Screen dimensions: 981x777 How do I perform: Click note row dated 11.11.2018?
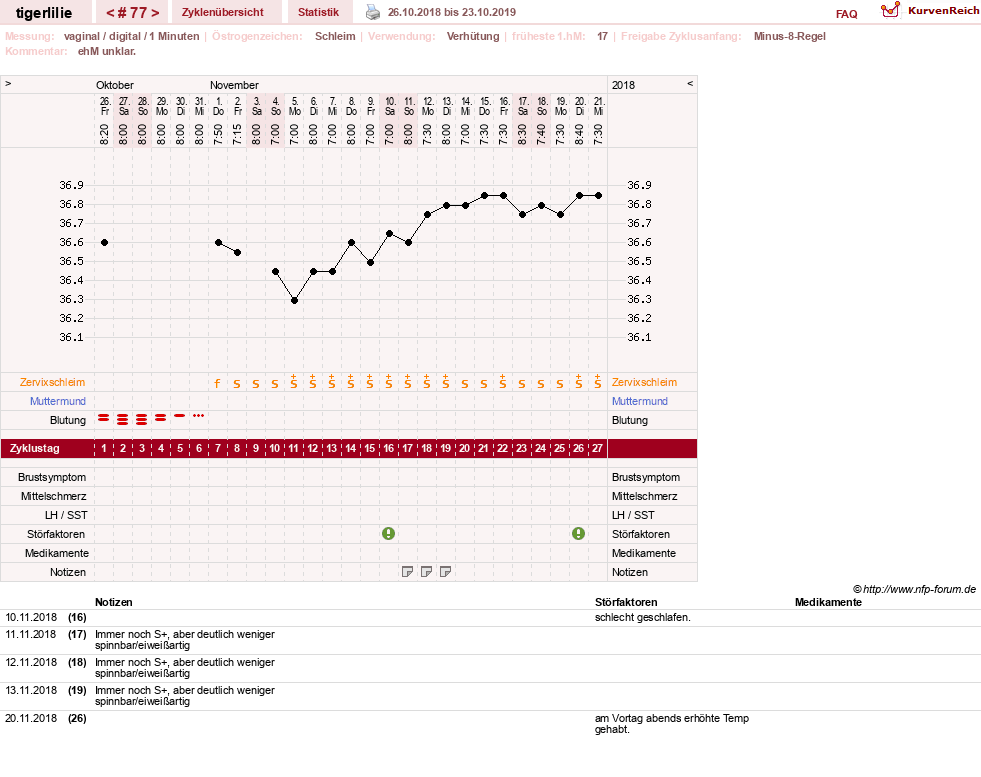[490, 640]
